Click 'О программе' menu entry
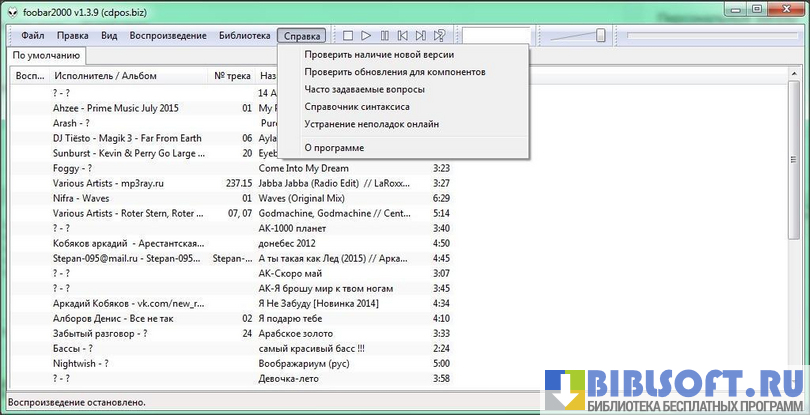 [334, 148]
